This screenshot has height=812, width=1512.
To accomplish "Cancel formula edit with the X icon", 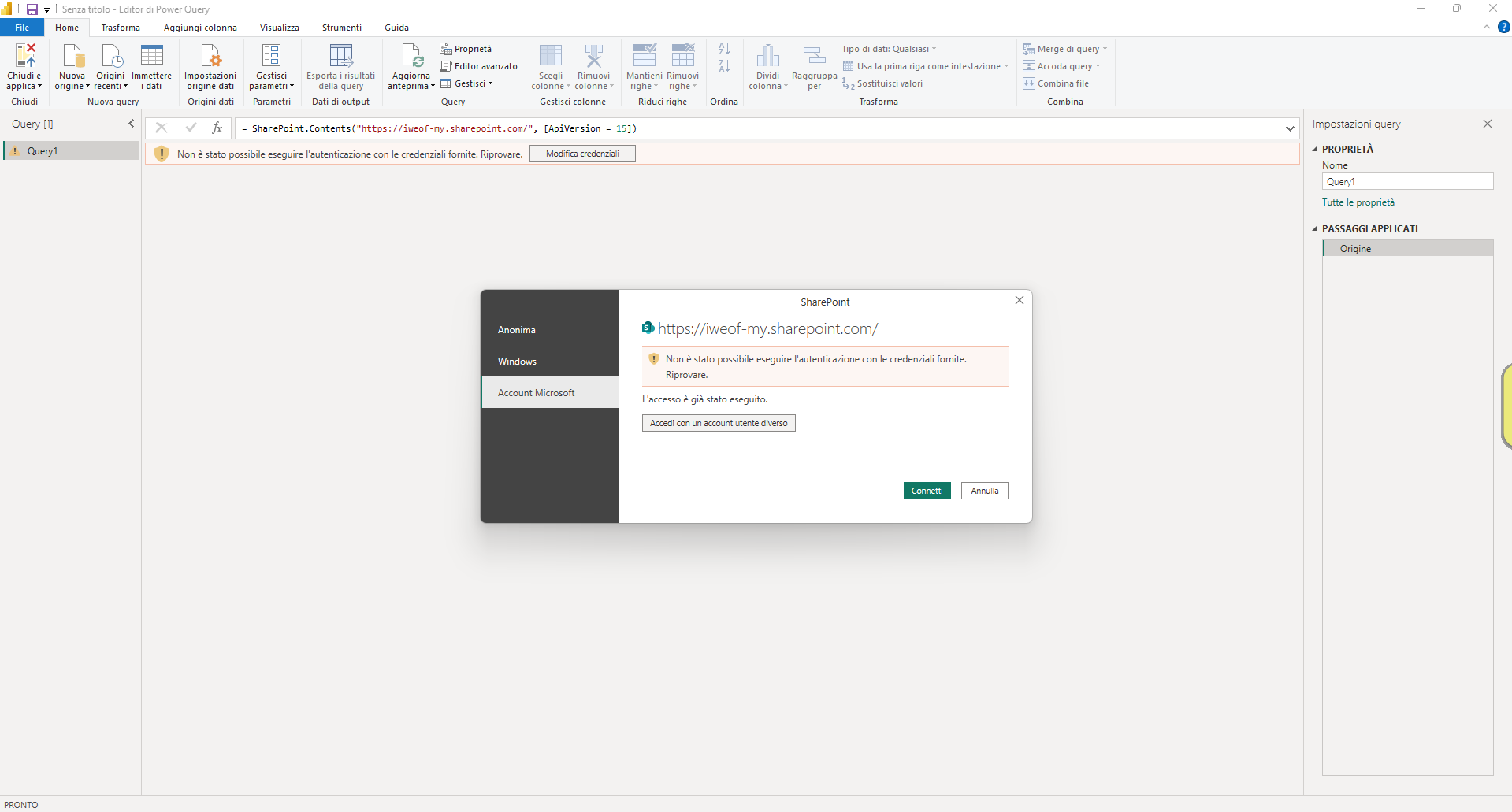I will point(161,128).
